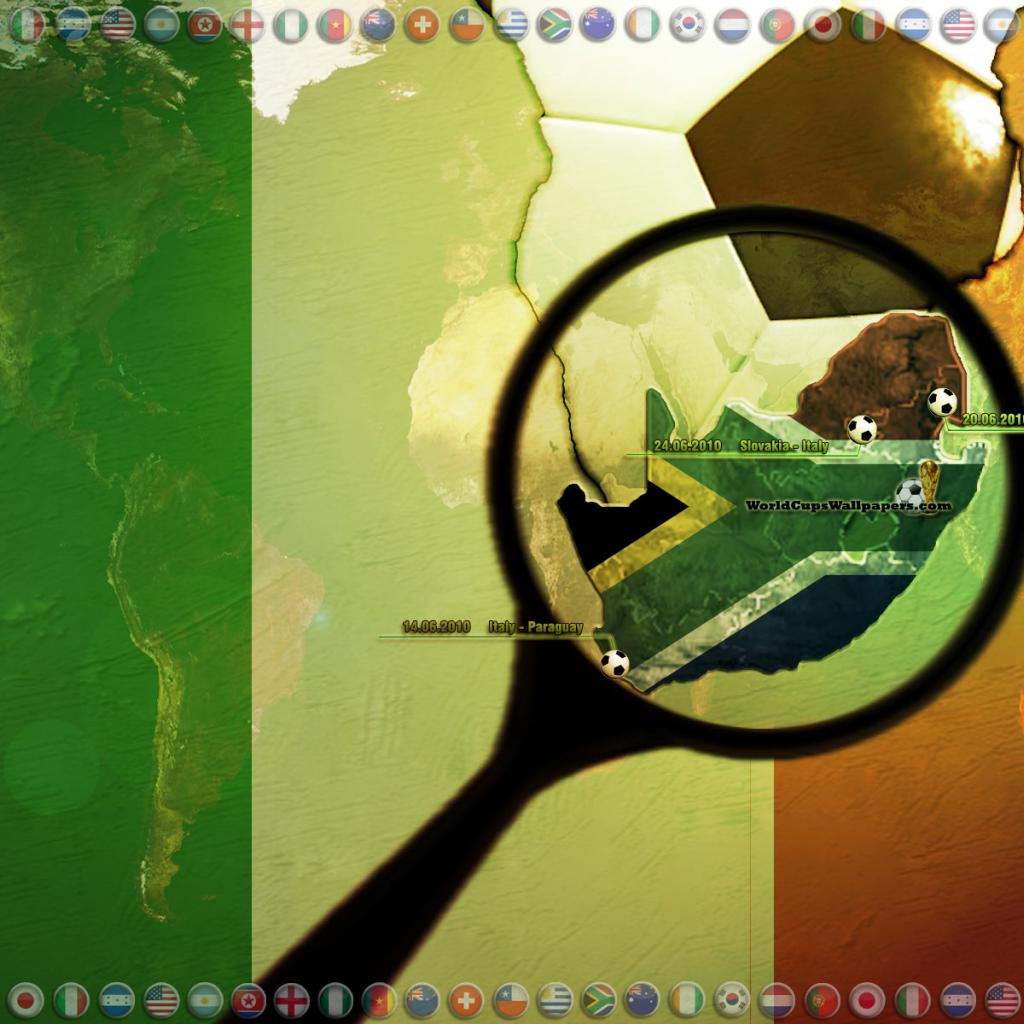The image size is (1024, 1024).
Task: Click the New Zealand flag in the bottom row
Action: tap(422, 999)
